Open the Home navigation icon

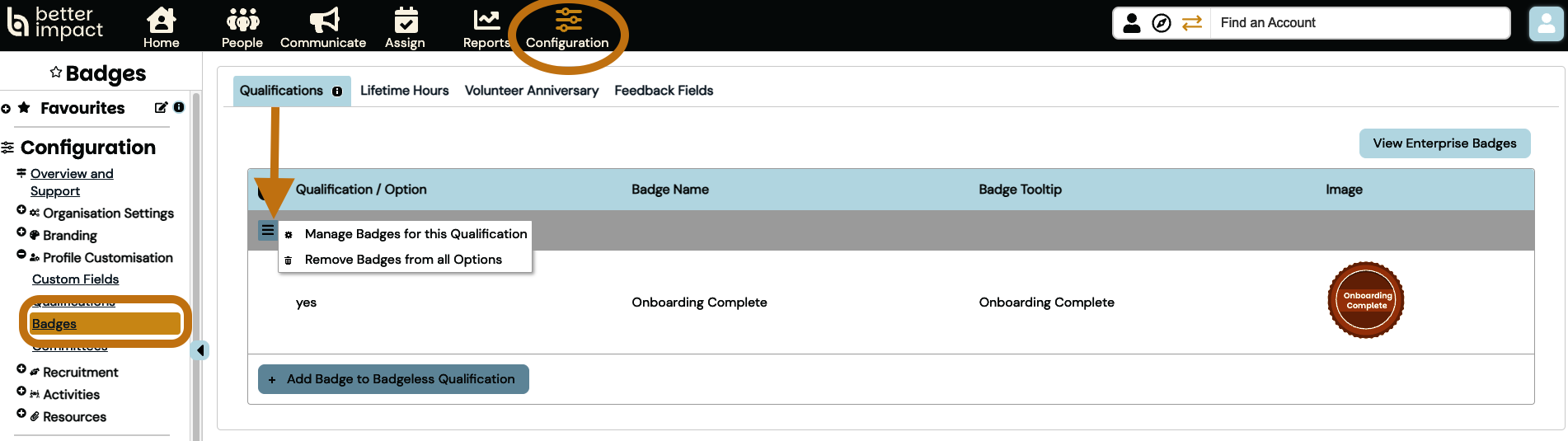click(161, 21)
